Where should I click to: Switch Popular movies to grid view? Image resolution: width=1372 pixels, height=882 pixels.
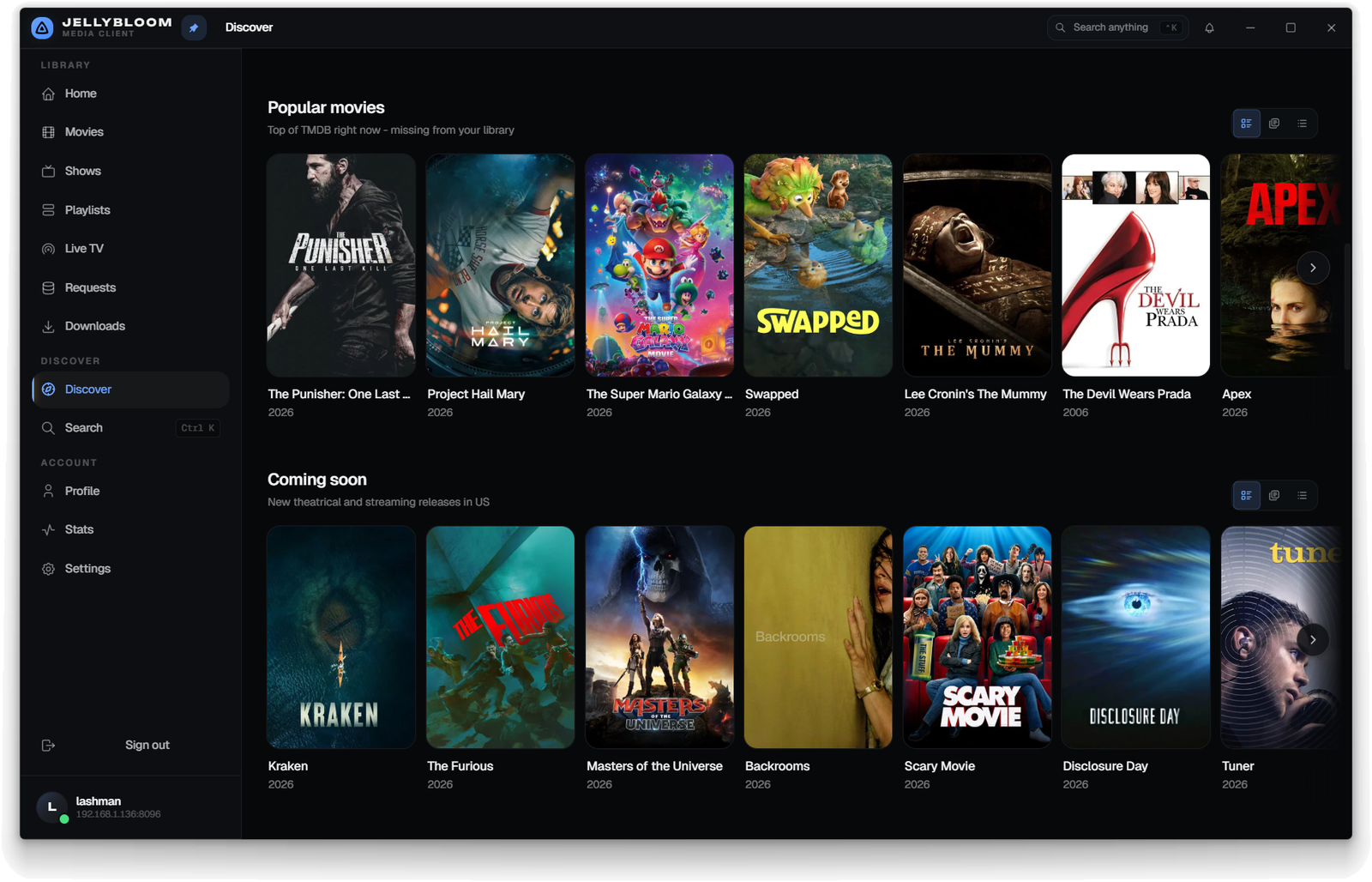click(1246, 124)
